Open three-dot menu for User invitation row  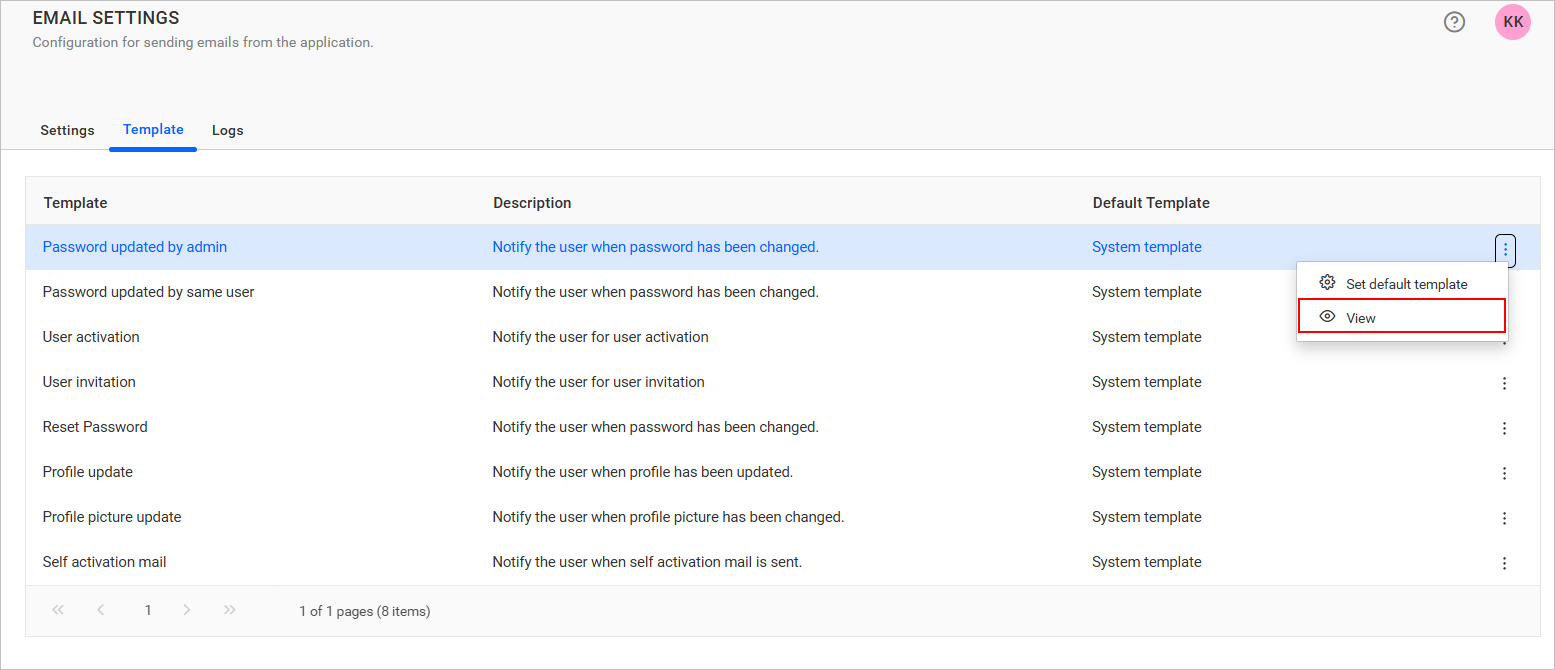click(1504, 383)
